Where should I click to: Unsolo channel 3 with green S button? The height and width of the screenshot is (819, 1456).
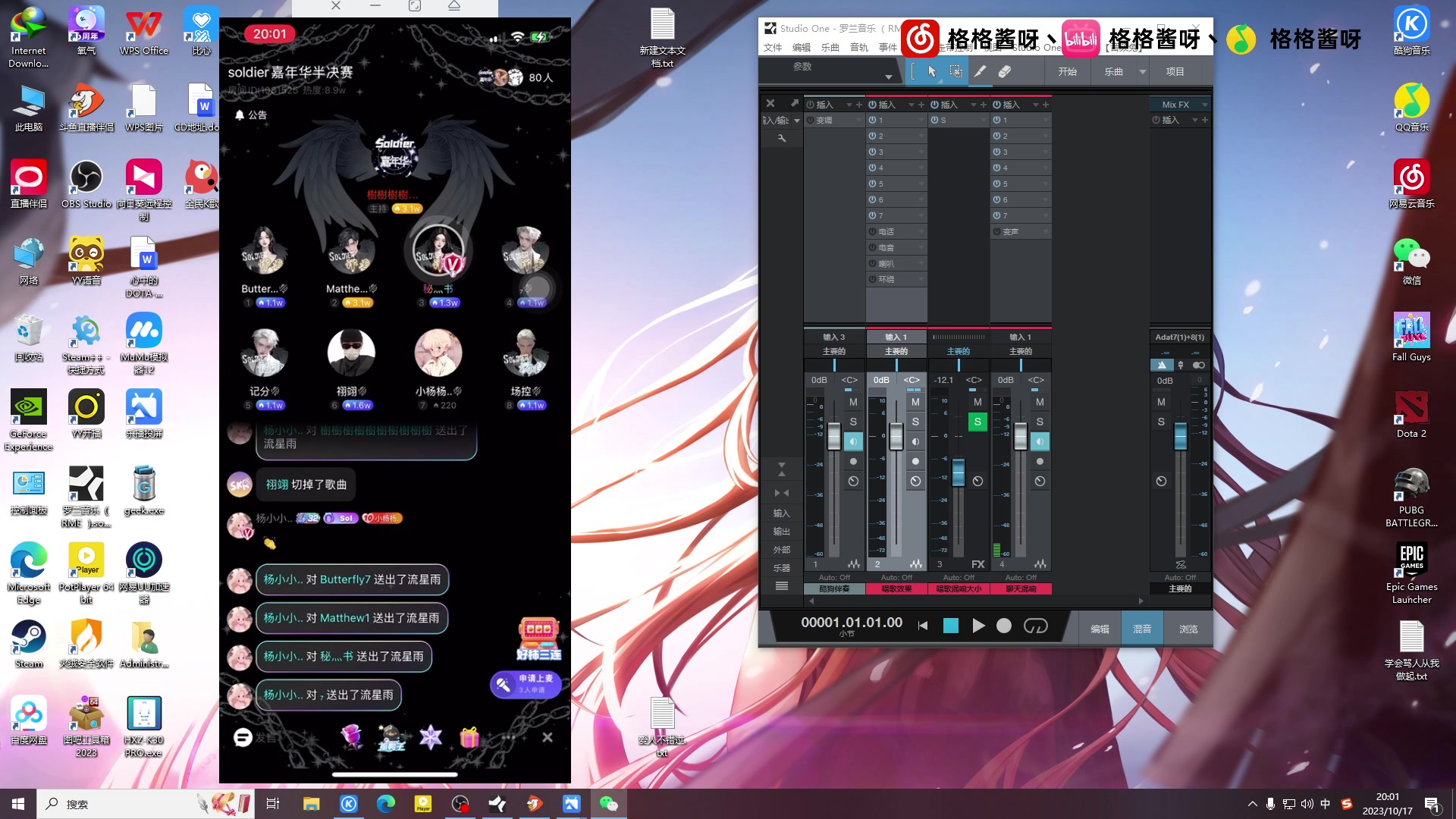click(x=977, y=422)
